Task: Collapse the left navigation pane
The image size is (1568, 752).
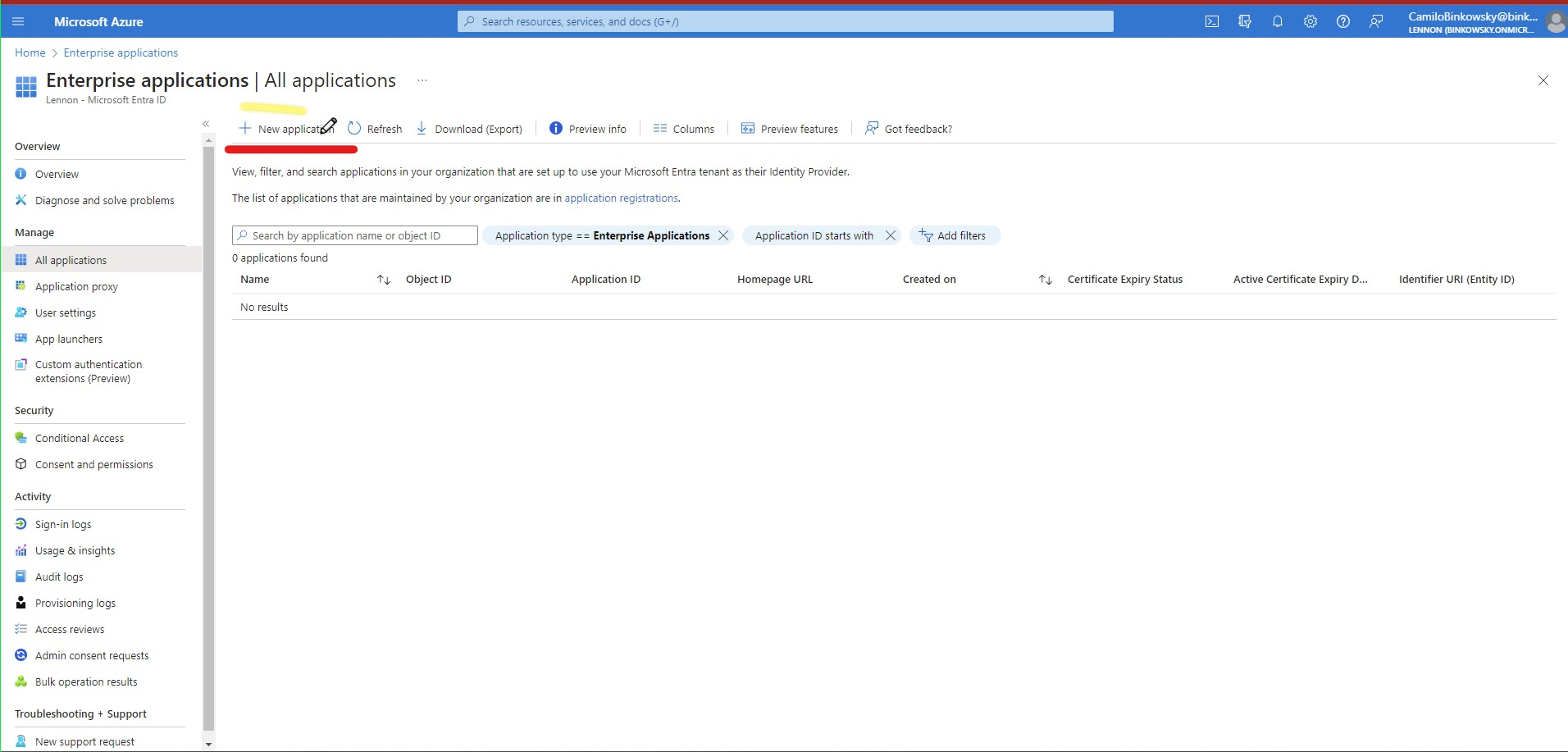Action: (206, 123)
